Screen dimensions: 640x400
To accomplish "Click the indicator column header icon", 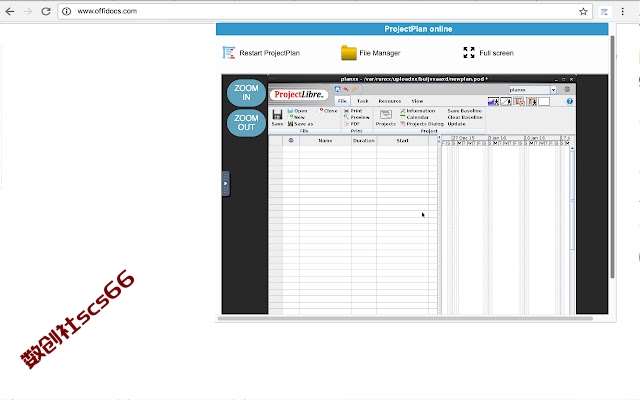I will 291,140.
